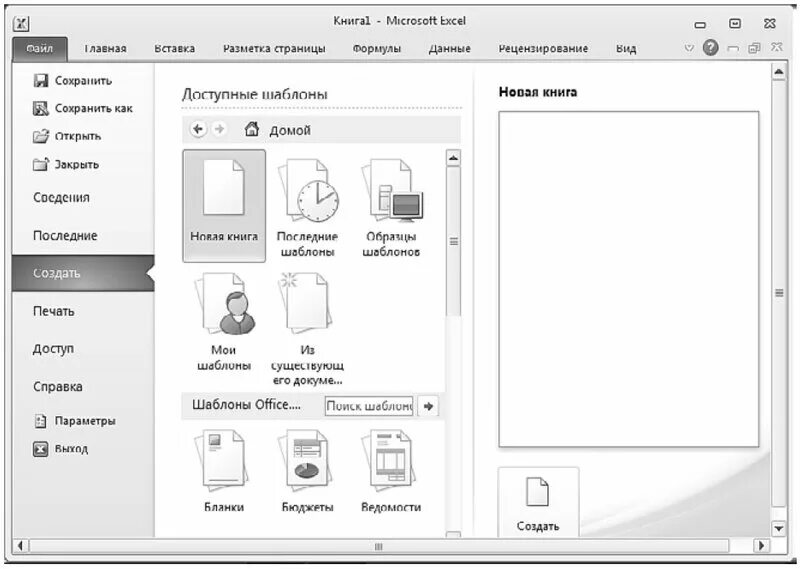Select Закрыть in the backstage menu
Screen dimensions: 800x569
[x=65, y=164]
